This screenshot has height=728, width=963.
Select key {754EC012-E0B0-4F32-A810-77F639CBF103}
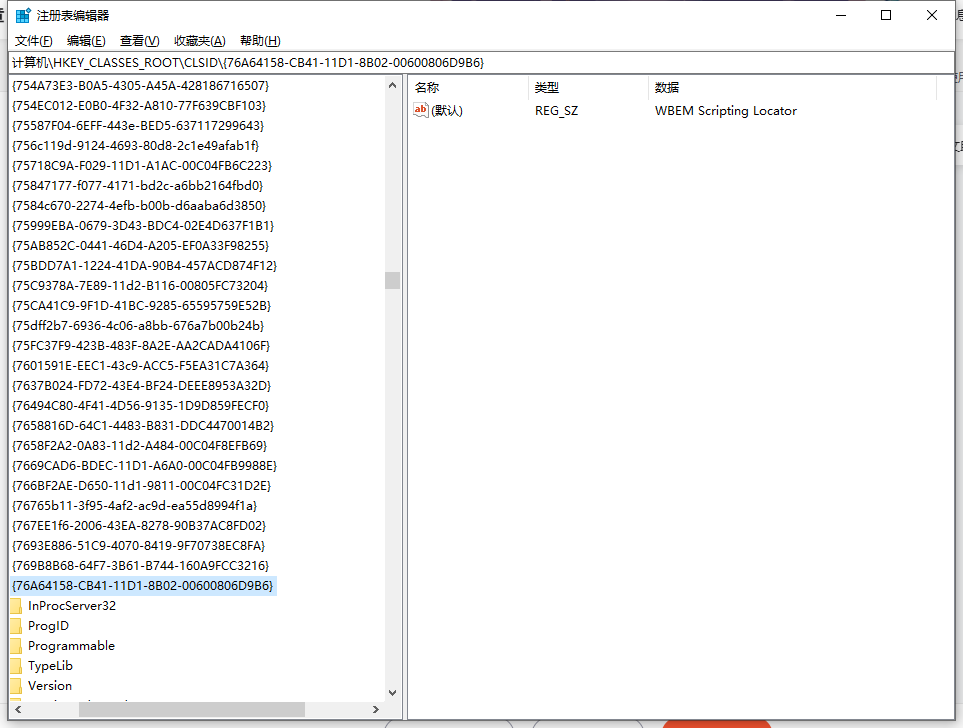pyautogui.click(x=139, y=106)
